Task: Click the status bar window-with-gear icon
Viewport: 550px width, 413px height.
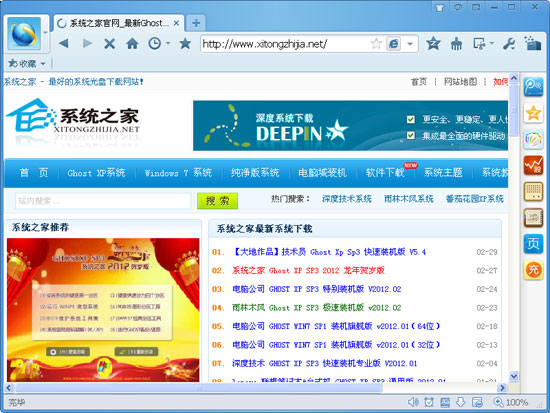Action: 477,402
